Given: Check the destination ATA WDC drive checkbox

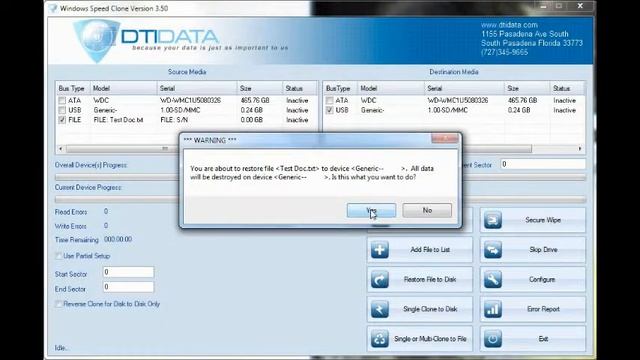Looking at the screenshot, I should click(x=329, y=100).
